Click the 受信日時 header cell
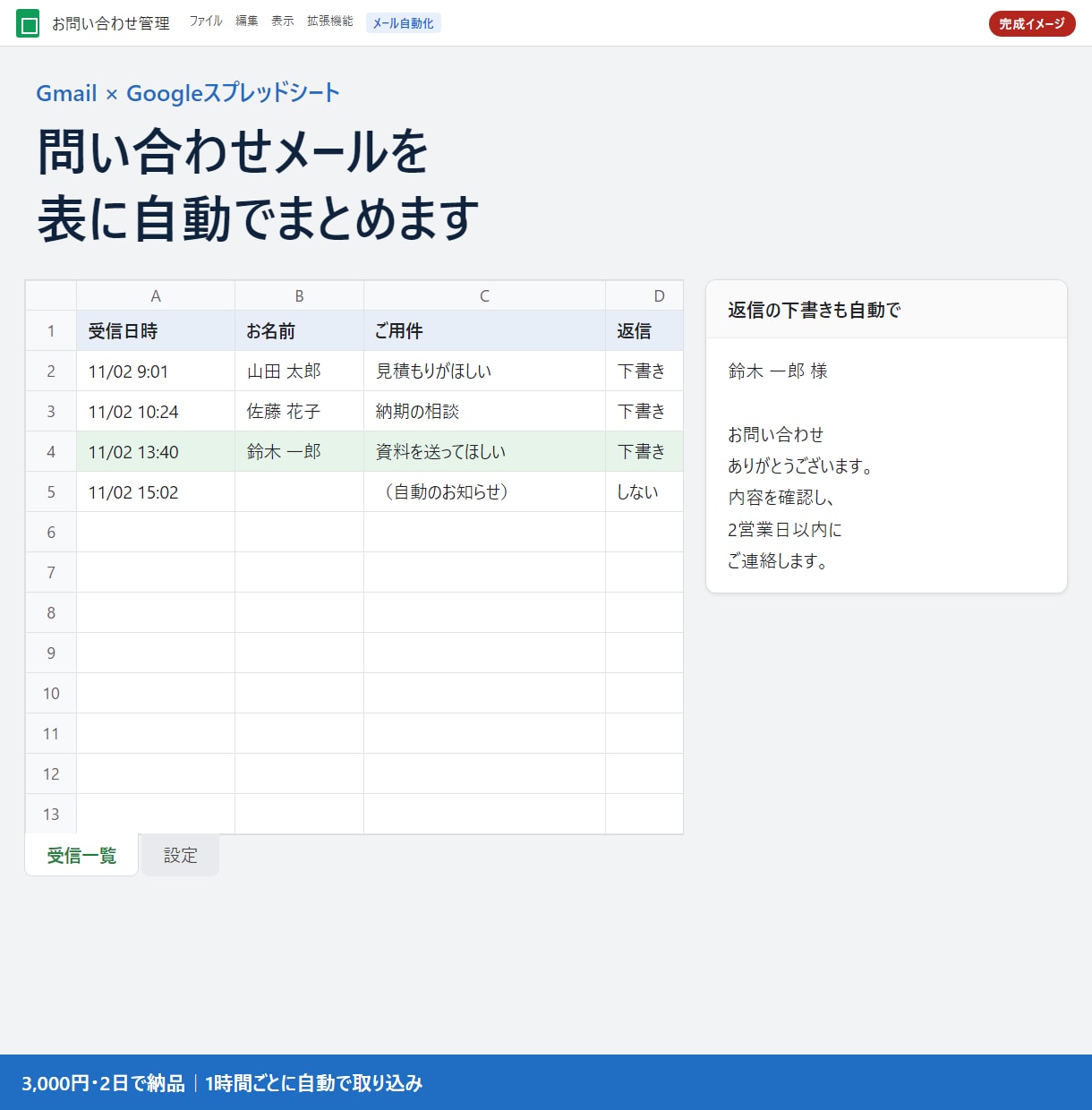Viewport: 1092px width, 1110px height. point(156,331)
